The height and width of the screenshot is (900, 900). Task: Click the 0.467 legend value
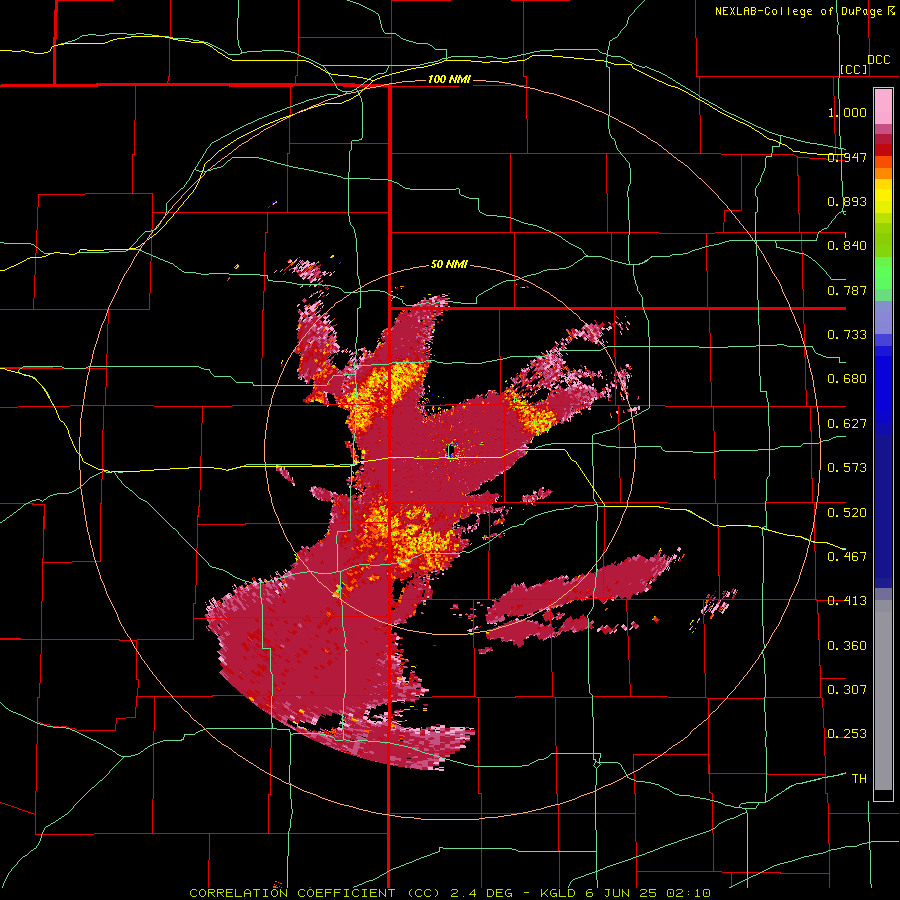pos(847,557)
